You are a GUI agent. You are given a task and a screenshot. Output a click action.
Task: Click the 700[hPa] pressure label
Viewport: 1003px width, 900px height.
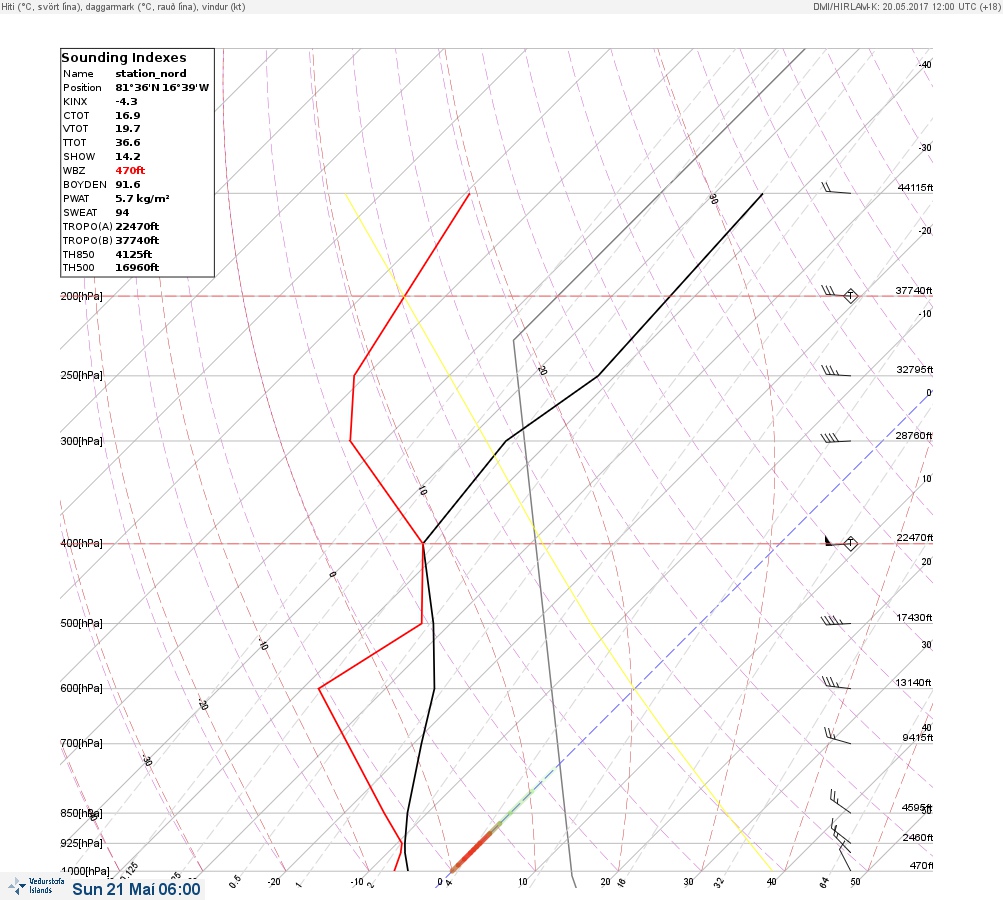tap(81, 743)
